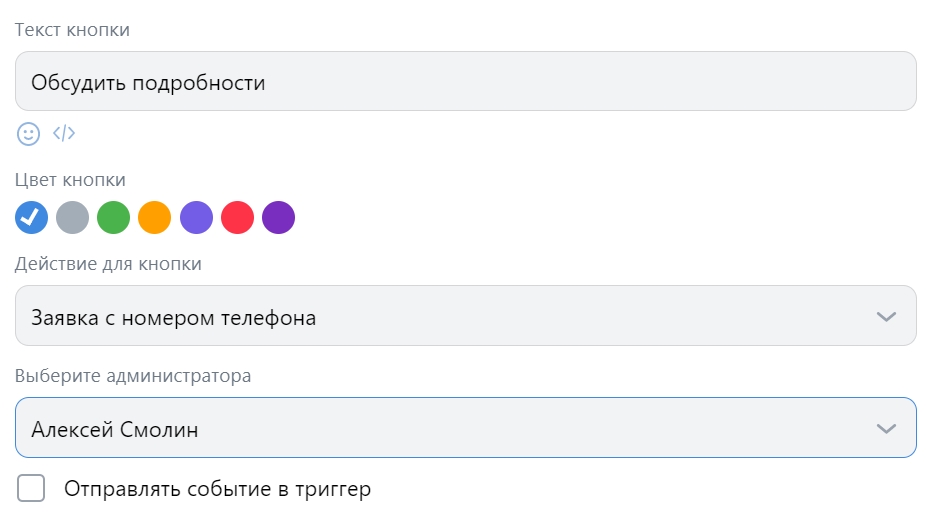
Task: Enable the 'Отправлять событие в триггер' checkbox
Action: coord(32,489)
